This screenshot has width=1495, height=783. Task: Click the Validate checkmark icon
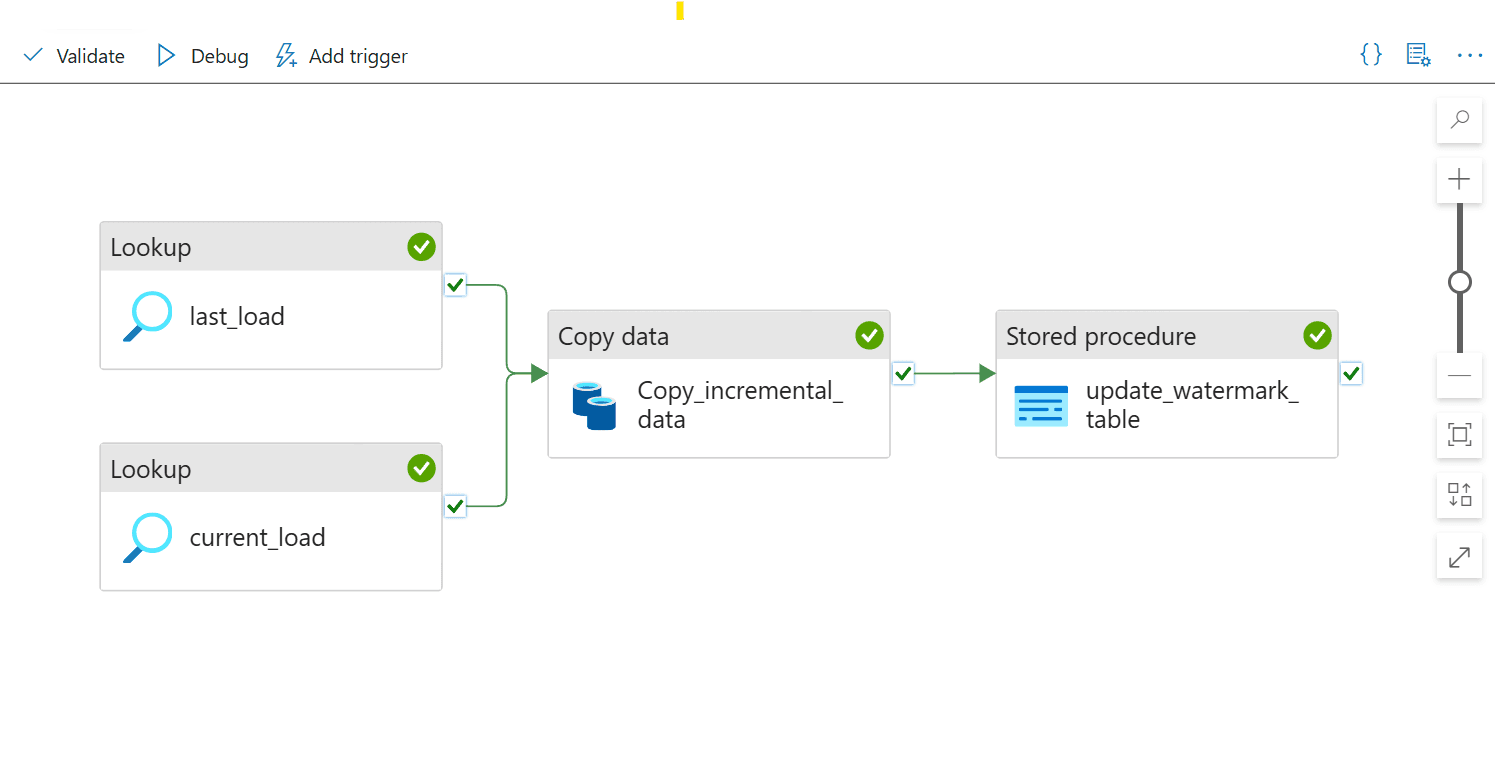click(34, 55)
